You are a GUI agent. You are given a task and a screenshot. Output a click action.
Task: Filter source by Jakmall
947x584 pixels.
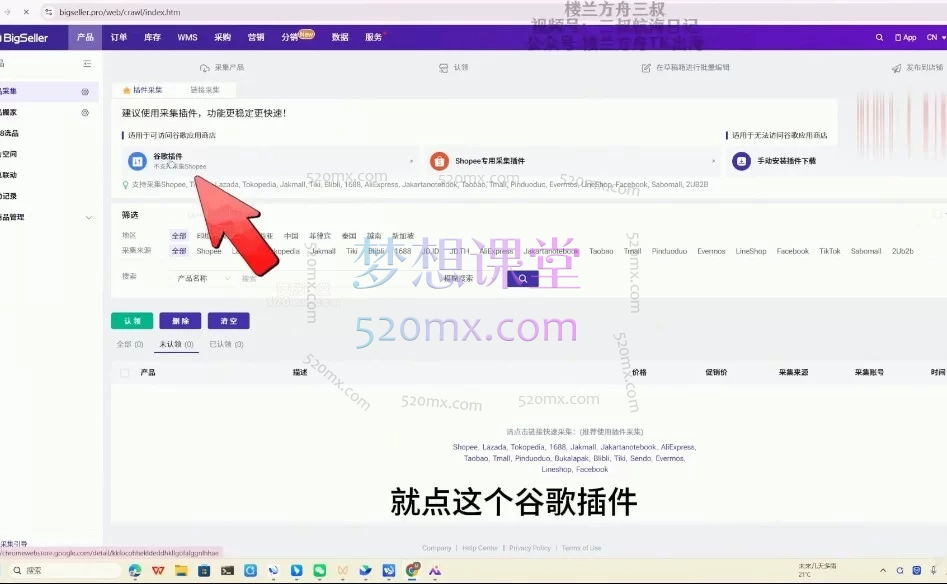pos(323,251)
